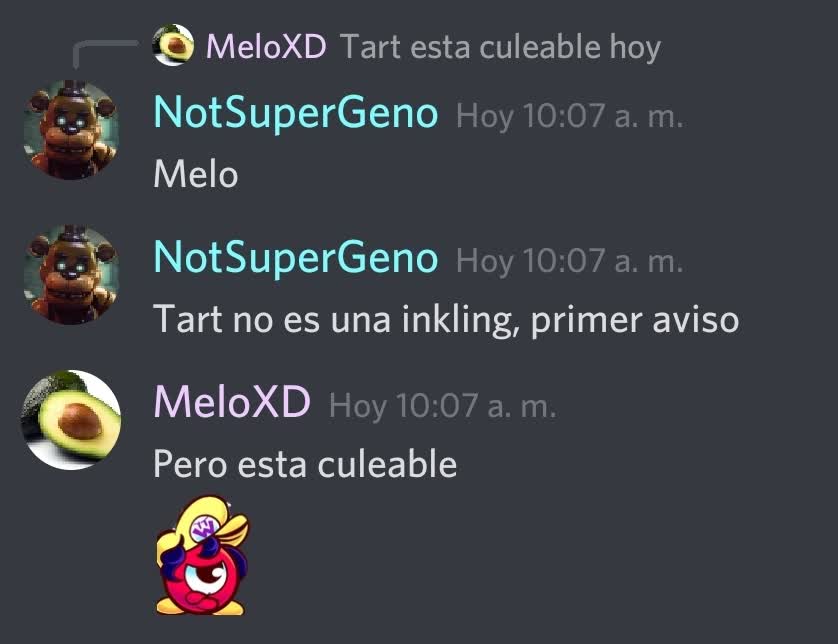Select the 'Melo' message text

tap(196, 174)
